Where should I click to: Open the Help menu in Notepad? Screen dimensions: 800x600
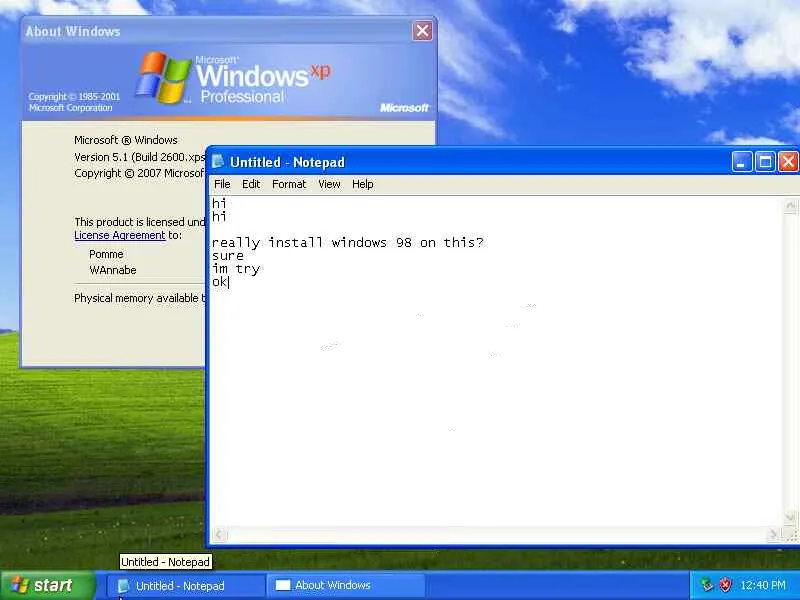(362, 184)
